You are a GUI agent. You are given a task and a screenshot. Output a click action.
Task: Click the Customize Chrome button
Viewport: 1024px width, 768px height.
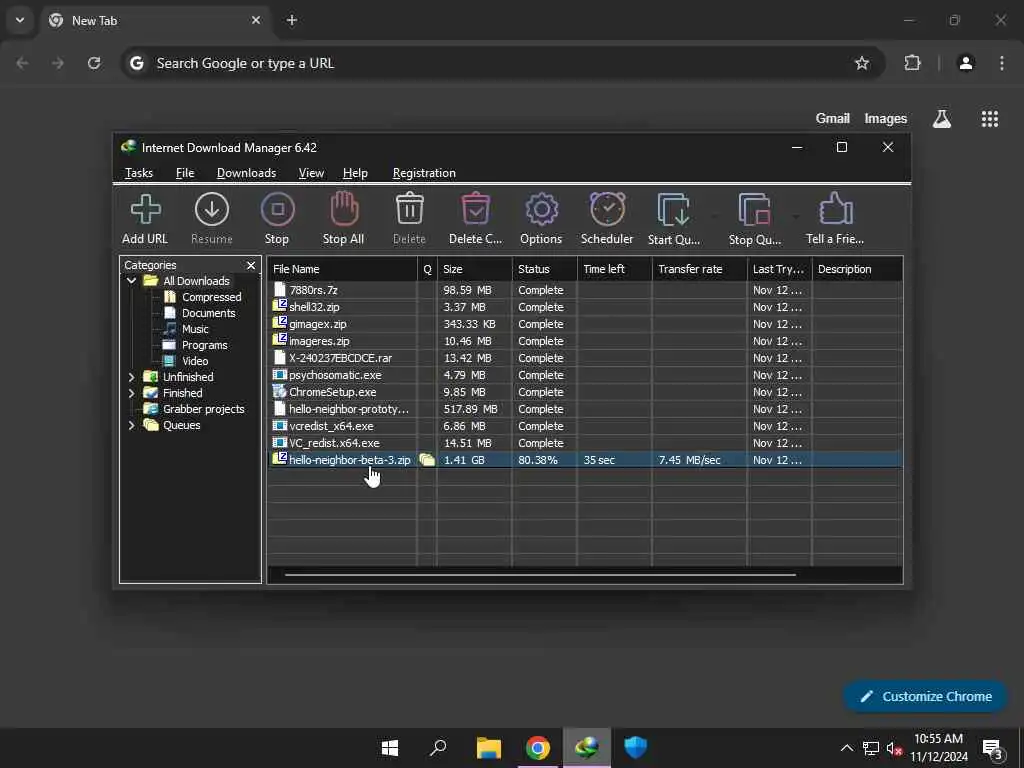[x=925, y=697]
